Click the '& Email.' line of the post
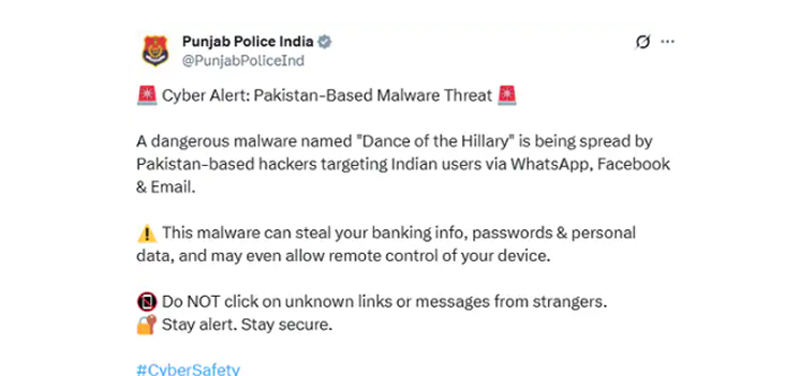Image resolution: width=800 pixels, height=376 pixels. [x=166, y=187]
